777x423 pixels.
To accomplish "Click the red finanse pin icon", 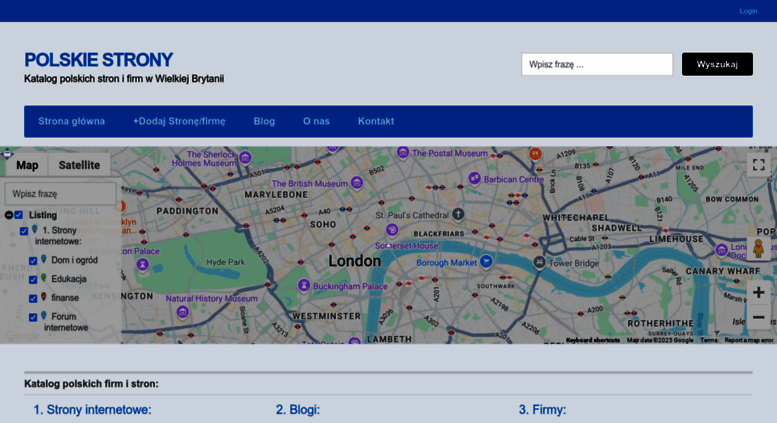I will (x=44, y=297).
